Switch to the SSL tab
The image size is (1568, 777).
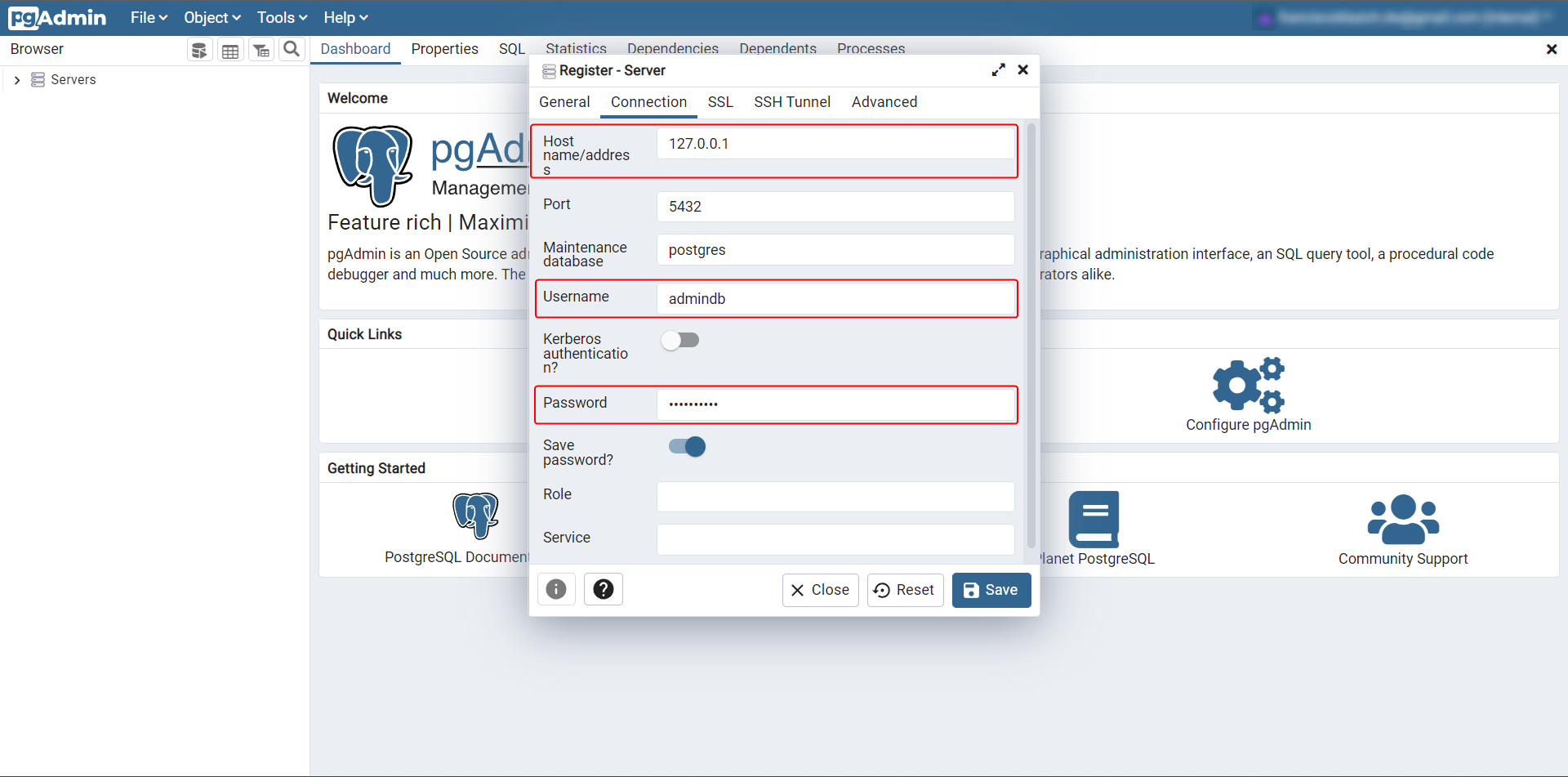click(720, 102)
